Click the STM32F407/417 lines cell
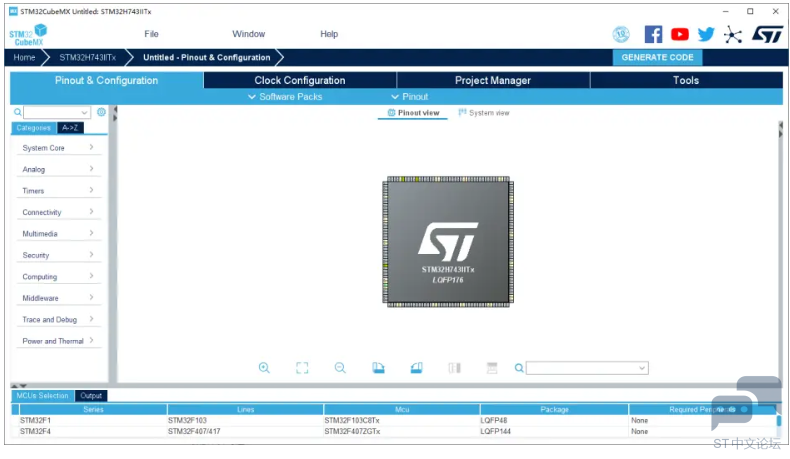This screenshot has height=459, width=790. (x=245, y=431)
